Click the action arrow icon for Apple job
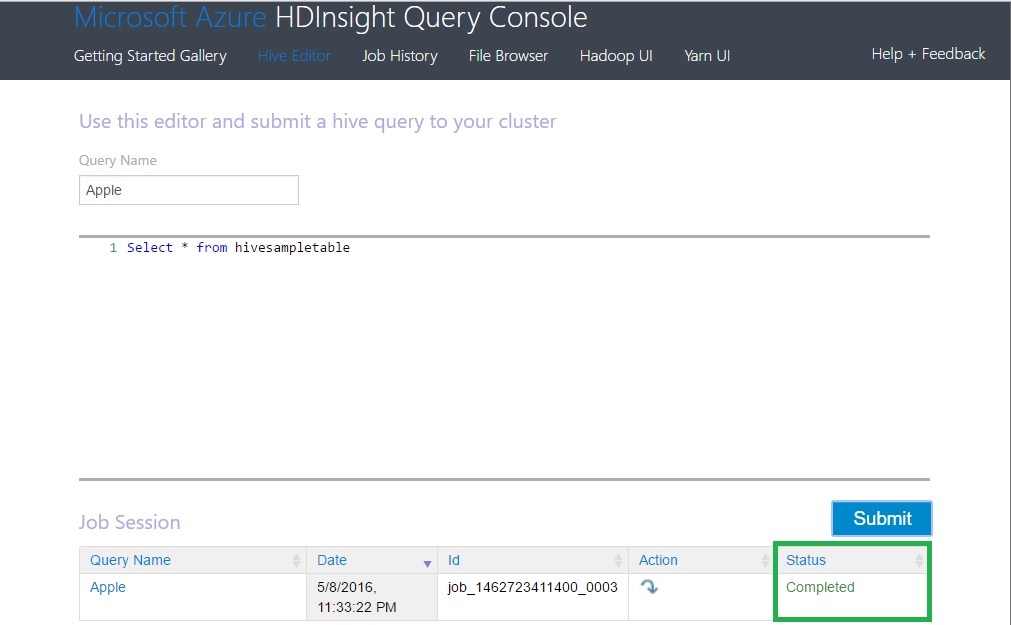The width and height of the screenshot is (1011, 625). tap(649, 587)
